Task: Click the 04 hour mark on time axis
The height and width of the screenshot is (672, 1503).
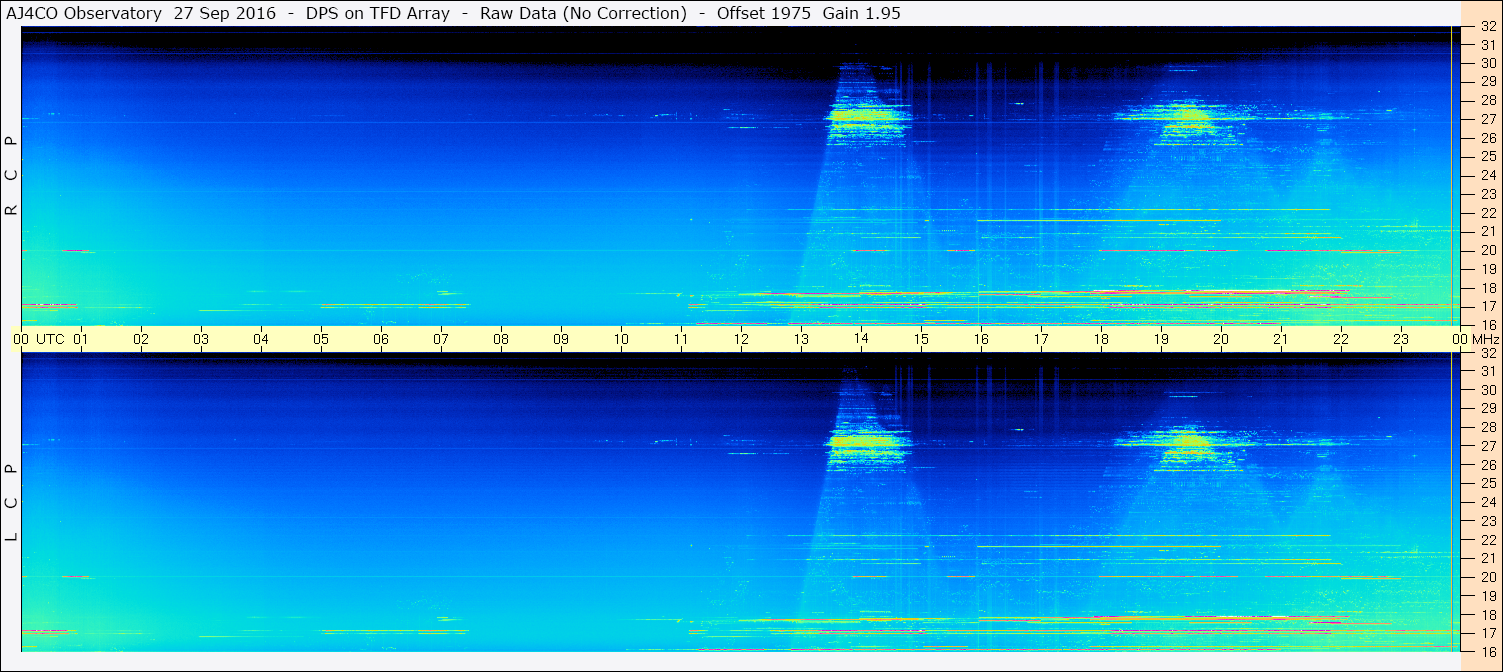Action: click(x=261, y=339)
